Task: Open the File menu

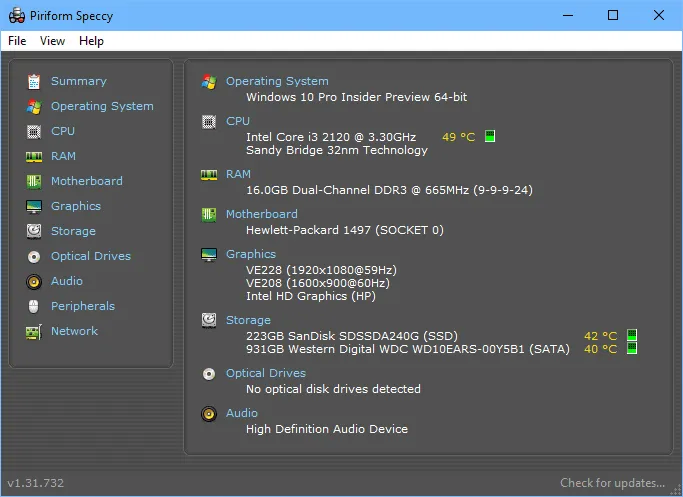Action: pos(17,41)
